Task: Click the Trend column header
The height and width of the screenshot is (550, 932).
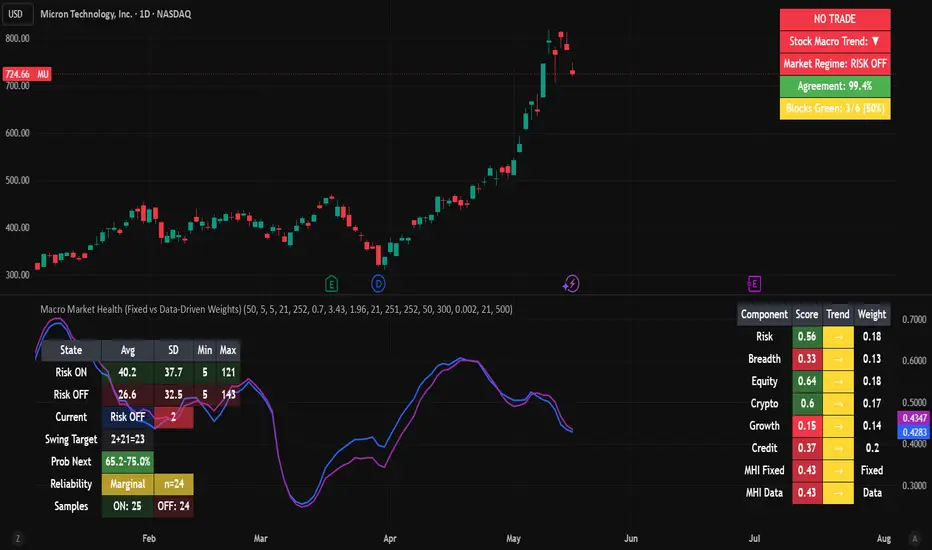Action: click(x=838, y=315)
